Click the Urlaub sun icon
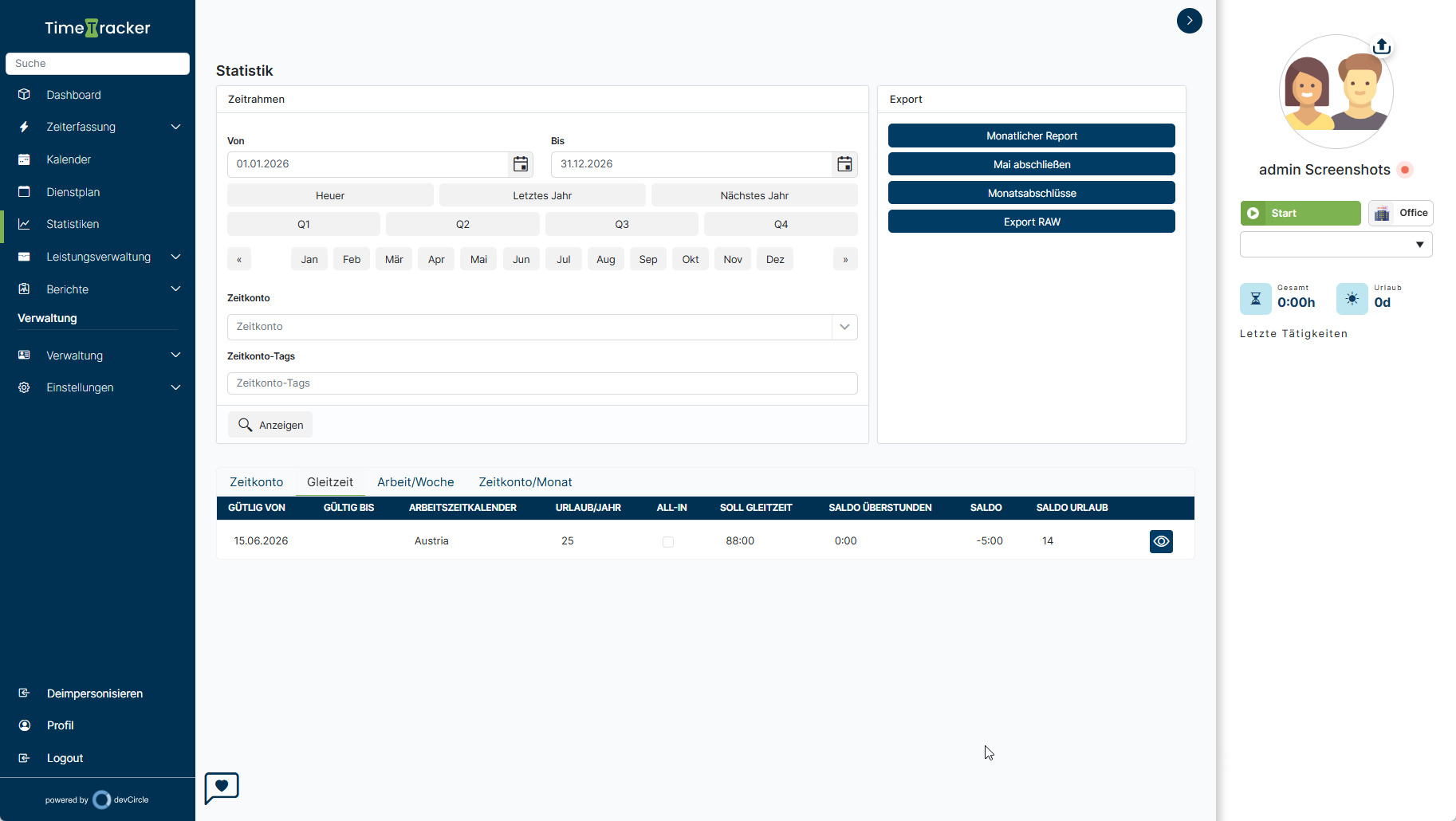Viewport: 1456px width, 821px height. click(x=1352, y=299)
